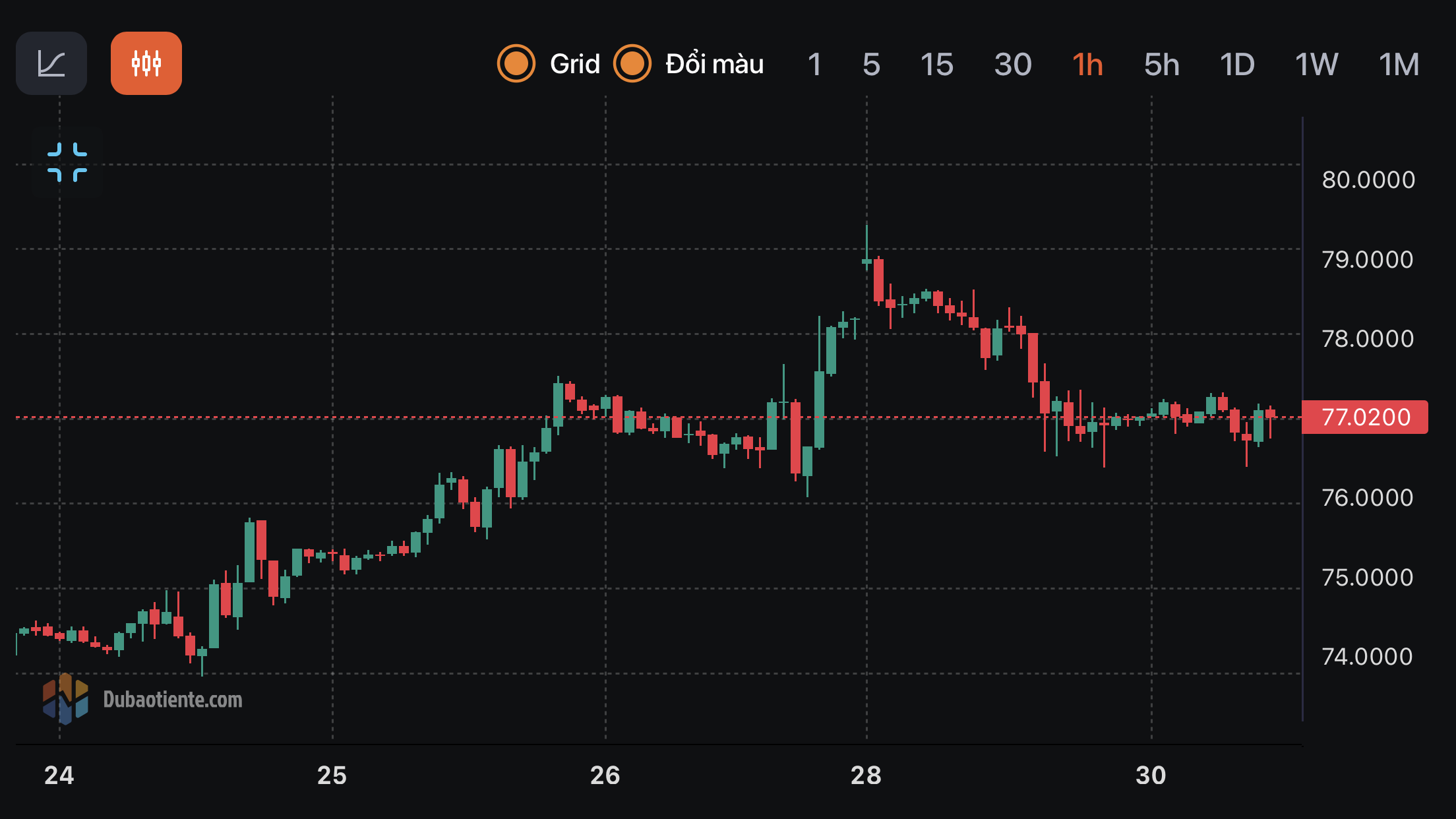
Task: Click the 78.0000 price axis label
Action: pyautogui.click(x=1368, y=338)
